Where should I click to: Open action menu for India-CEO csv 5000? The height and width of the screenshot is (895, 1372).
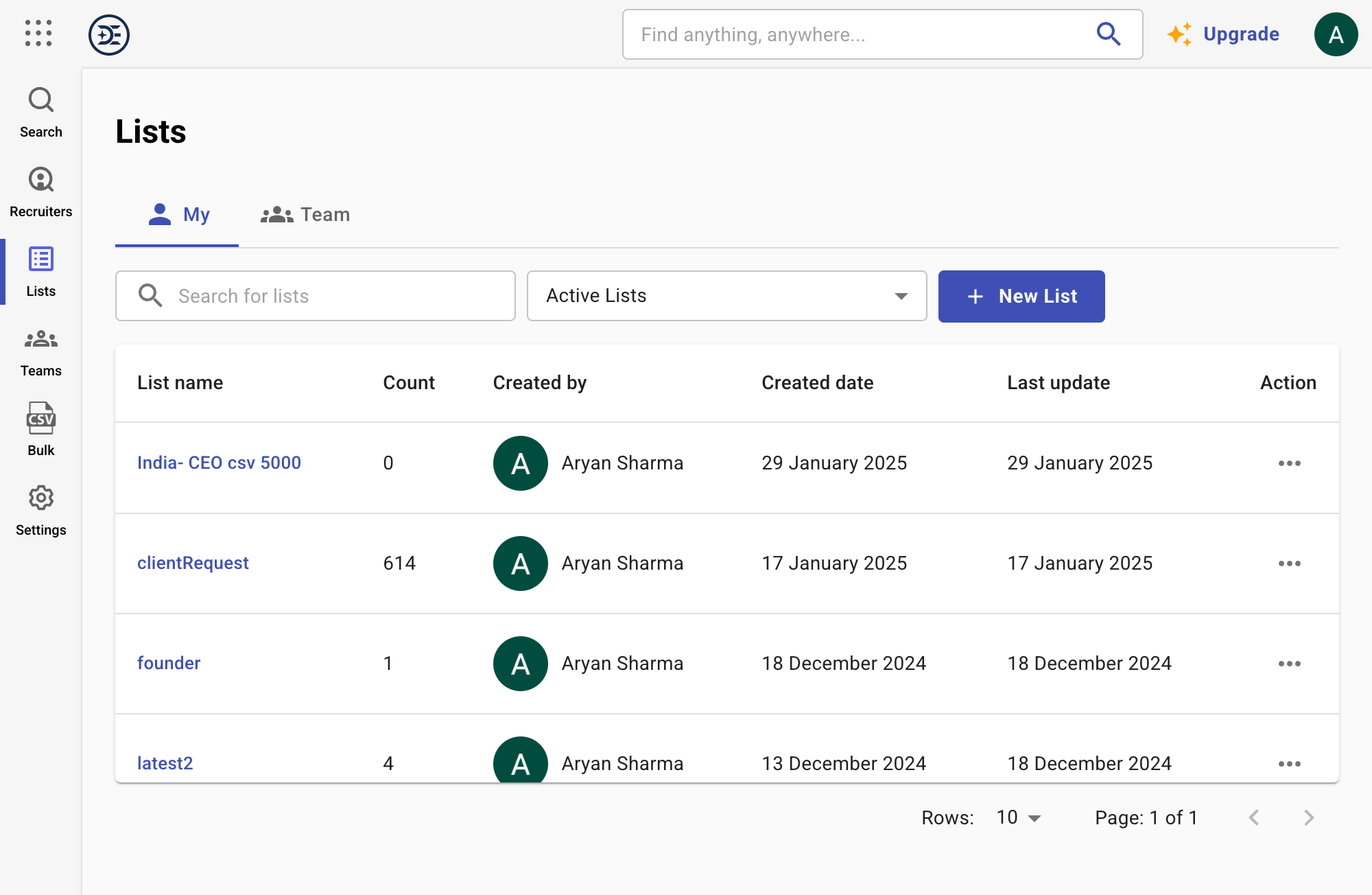[1289, 463]
